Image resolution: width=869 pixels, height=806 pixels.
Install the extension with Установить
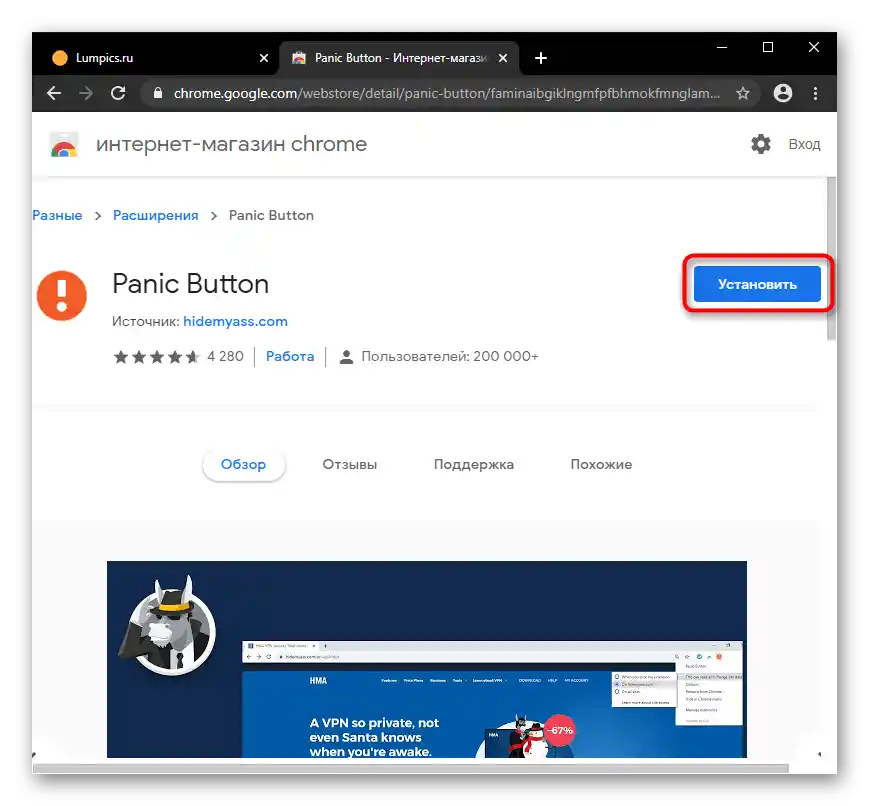757,284
